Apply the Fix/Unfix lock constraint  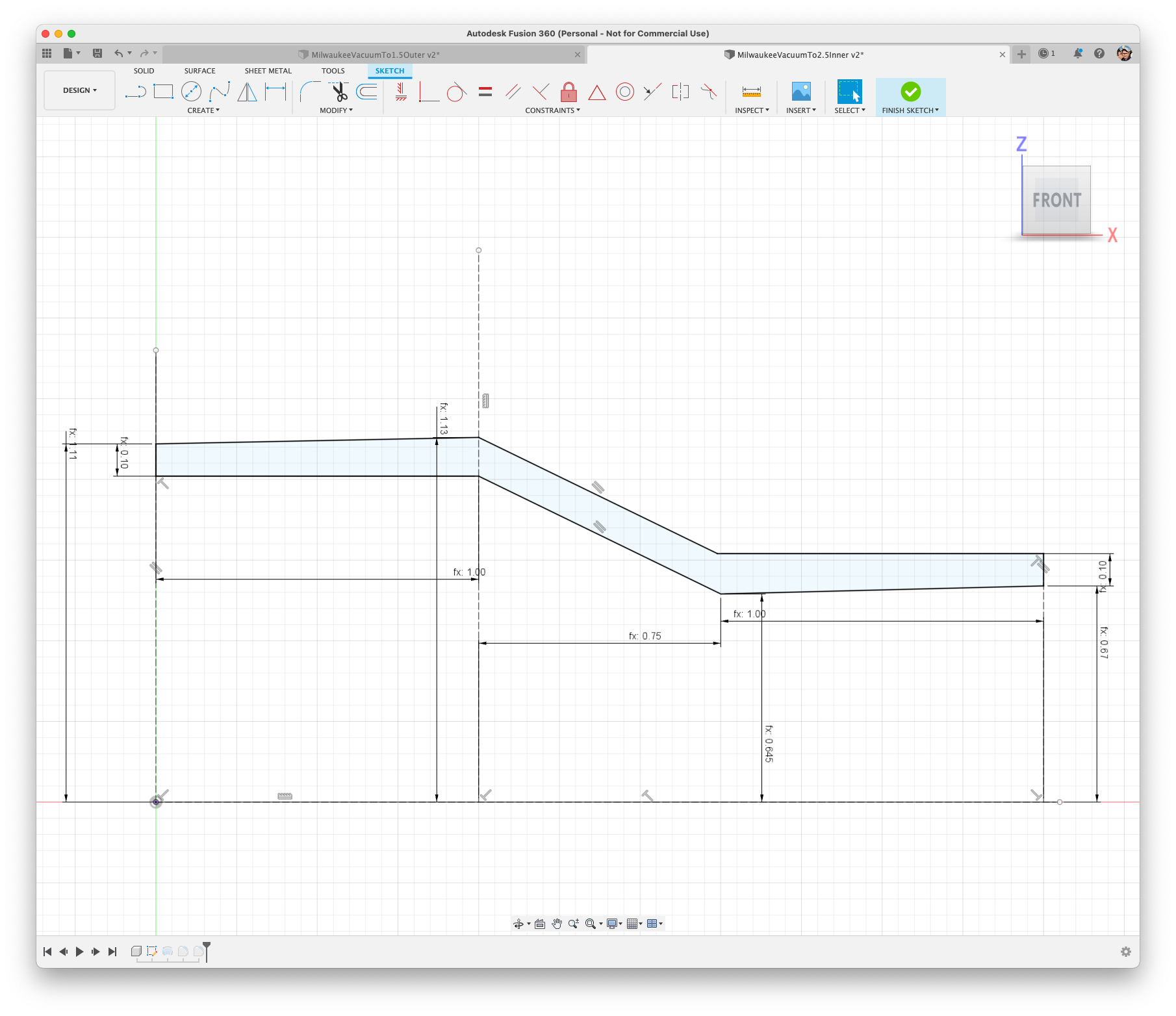pos(569,92)
